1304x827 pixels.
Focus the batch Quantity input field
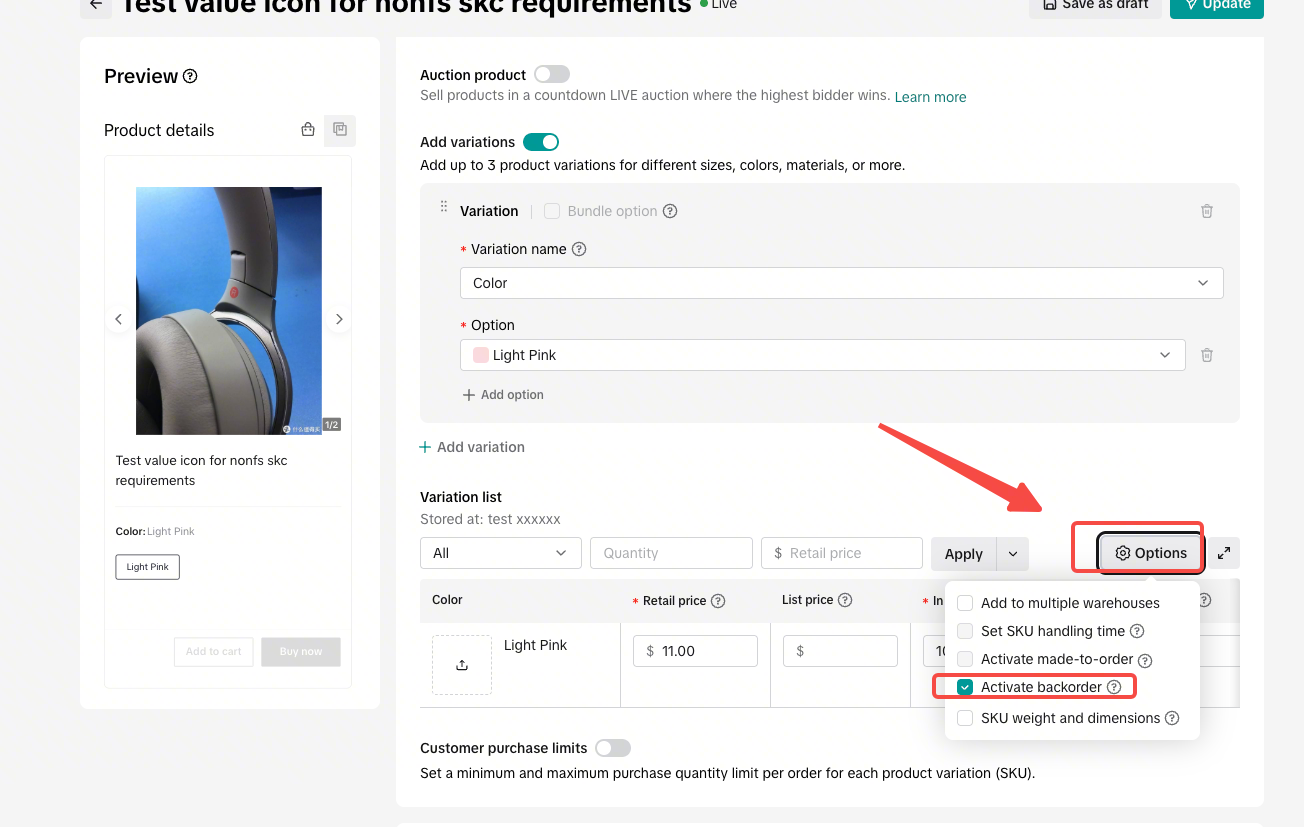click(671, 553)
